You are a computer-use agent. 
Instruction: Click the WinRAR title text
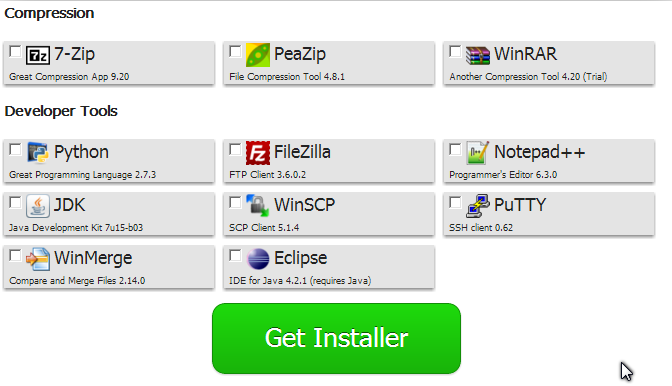click(525, 54)
